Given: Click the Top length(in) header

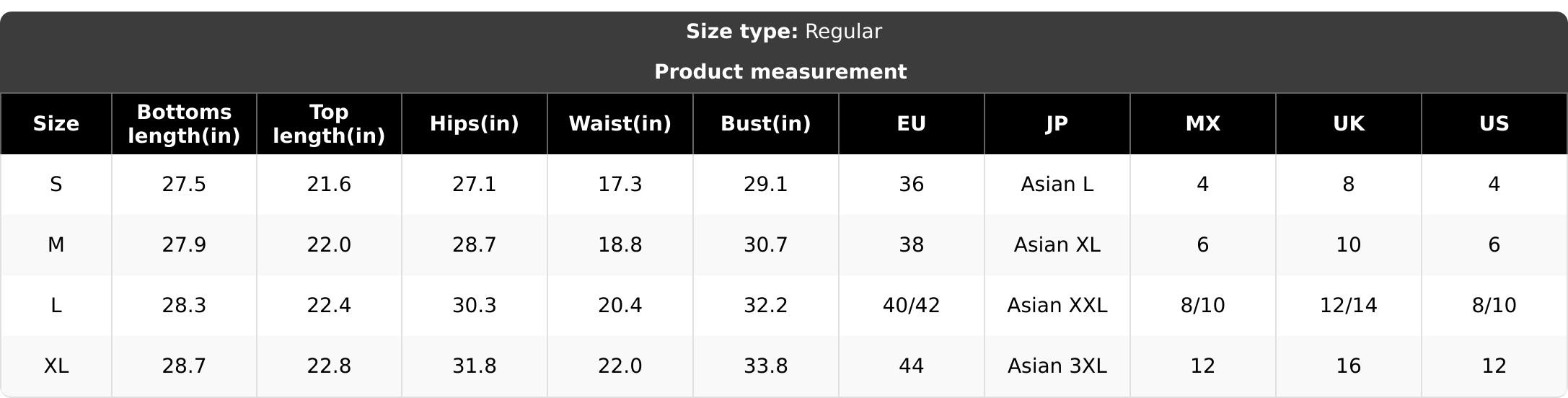Looking at the screenshot, I should click(329, 124).
